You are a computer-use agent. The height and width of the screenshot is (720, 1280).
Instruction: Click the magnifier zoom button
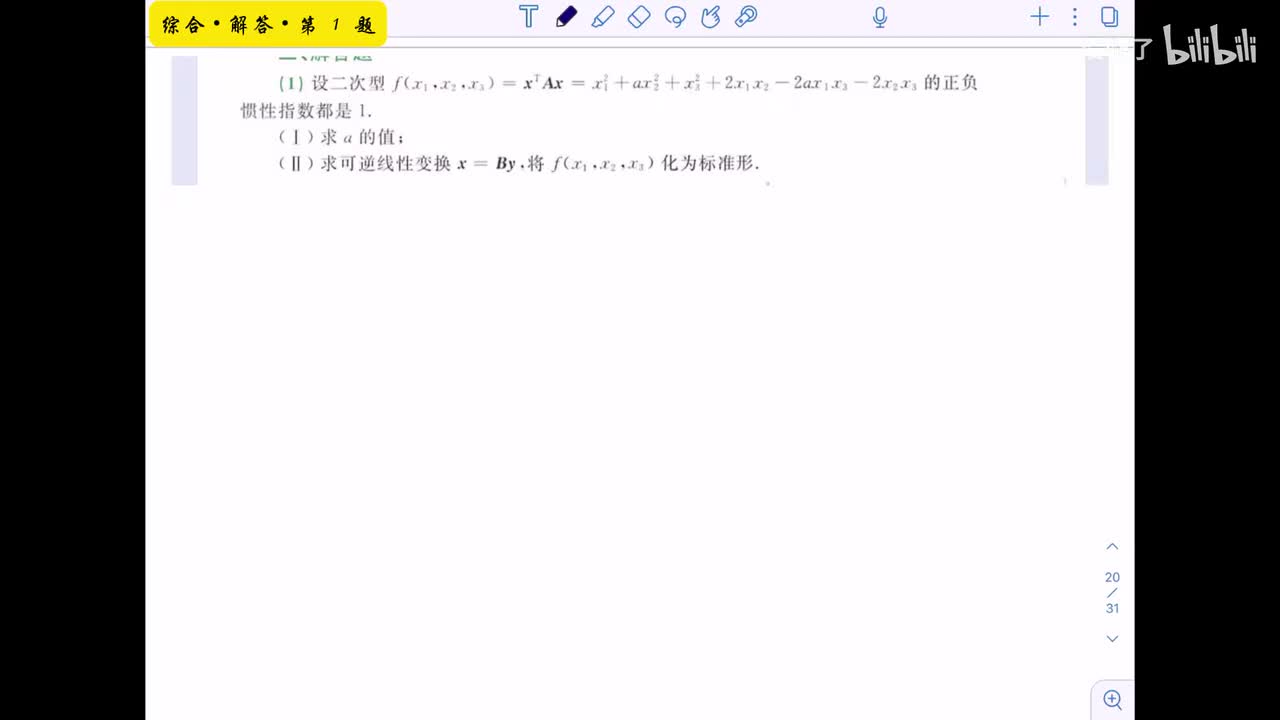[1112, 699]
